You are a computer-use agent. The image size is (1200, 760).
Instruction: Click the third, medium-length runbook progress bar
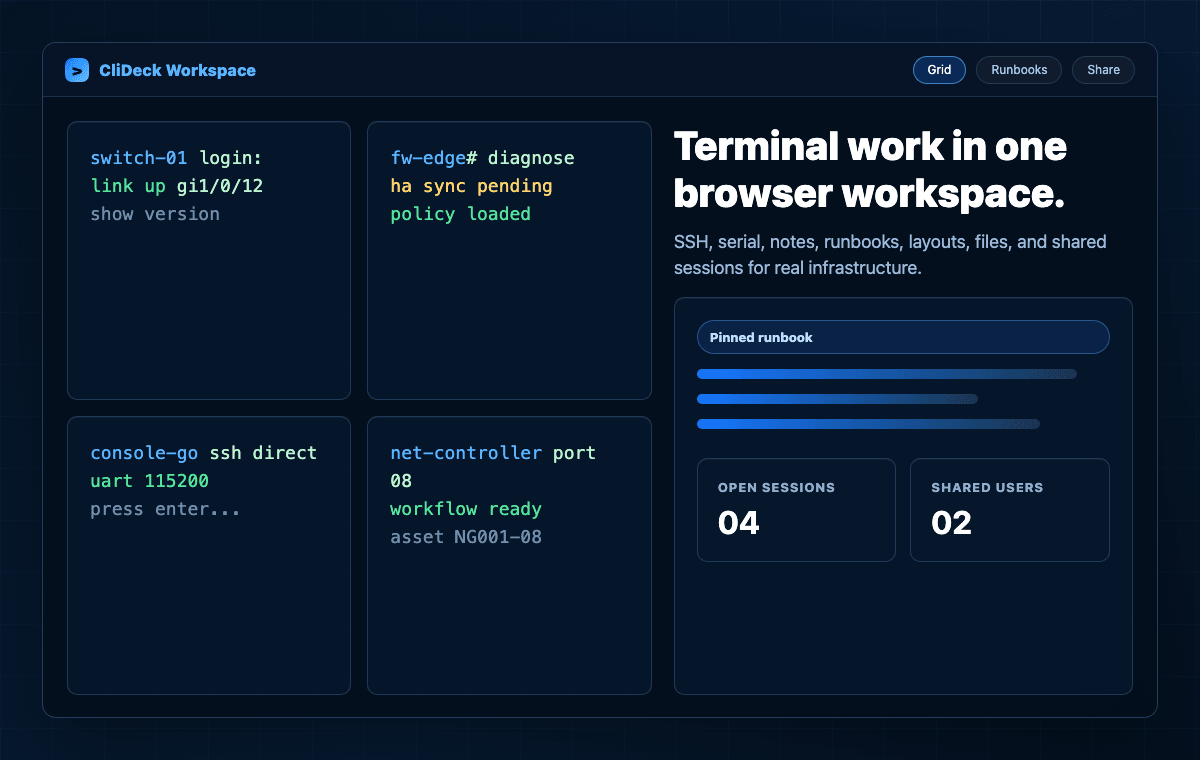(868, 424)
